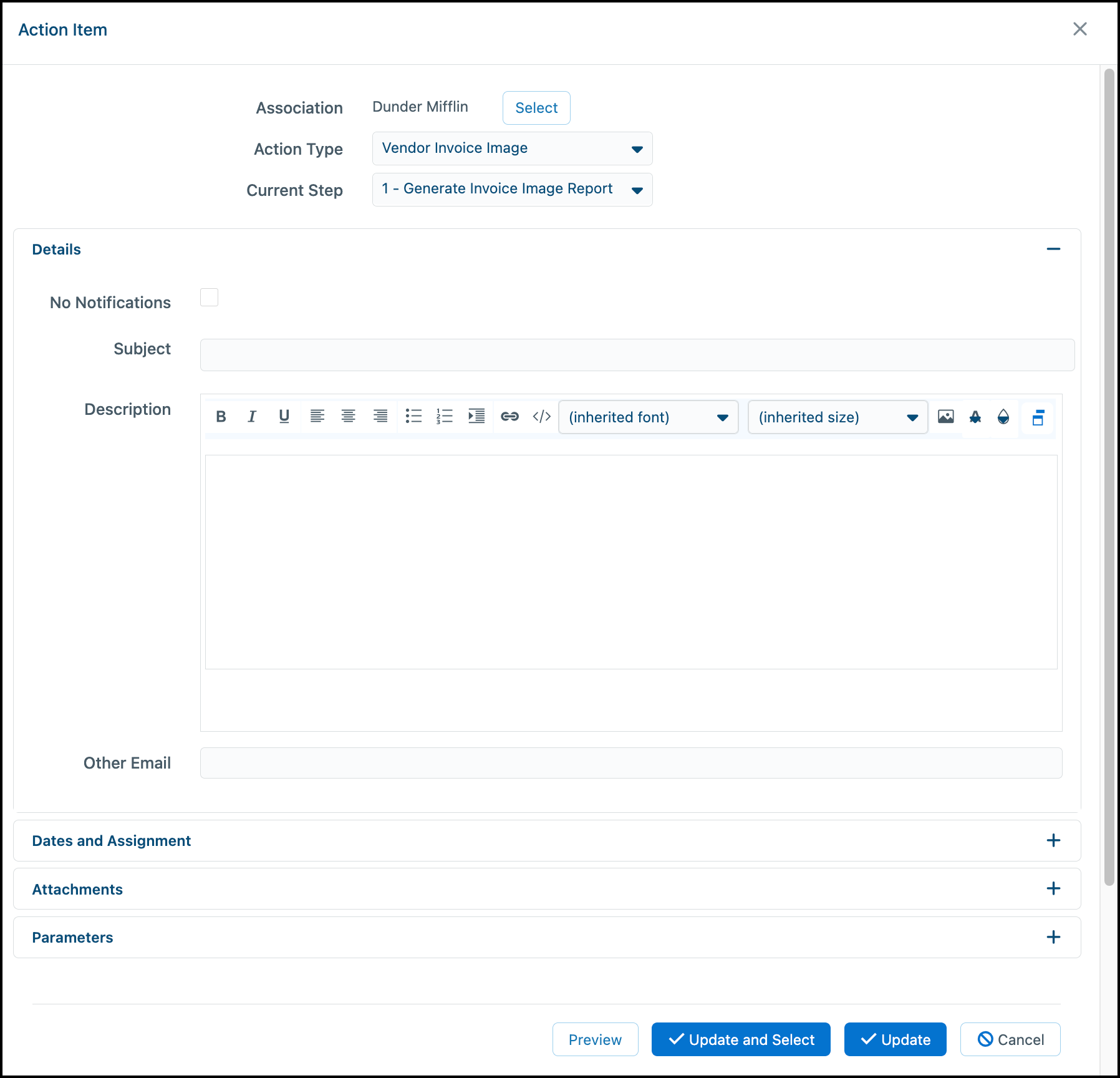Image resolution: width=1120 pixels, height=1078 pixels.
Task: Insert image via the picture icon
Action: (946, 417)
